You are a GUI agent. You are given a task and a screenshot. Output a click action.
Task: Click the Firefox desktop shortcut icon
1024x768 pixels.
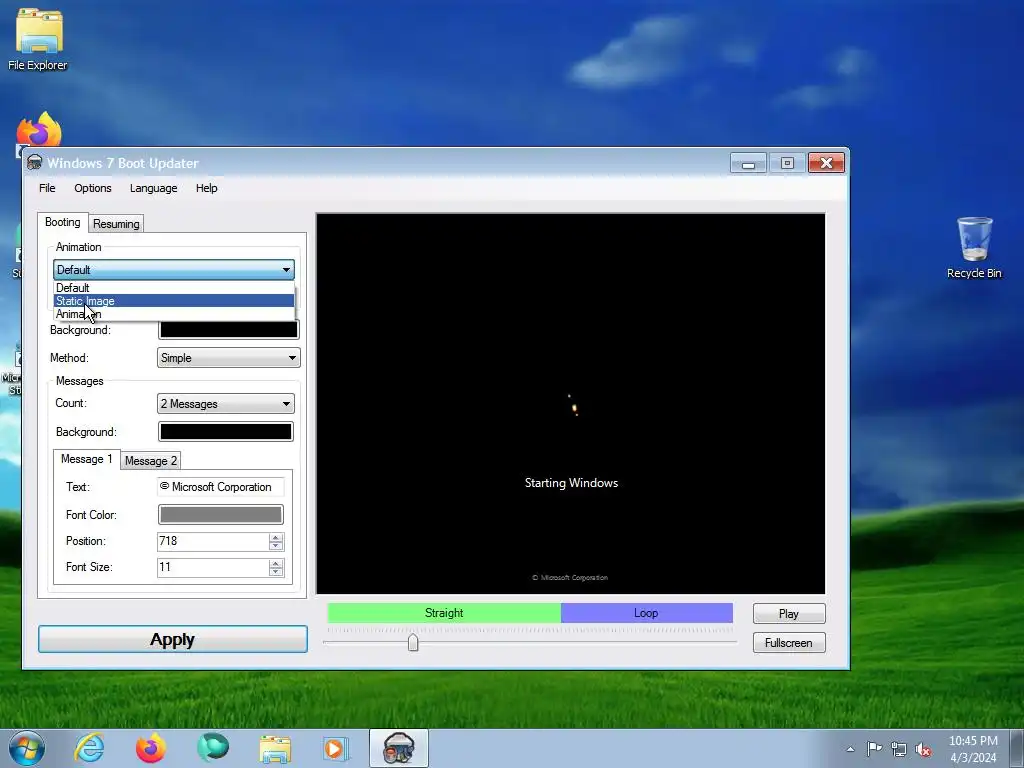(x=39, y=129)
